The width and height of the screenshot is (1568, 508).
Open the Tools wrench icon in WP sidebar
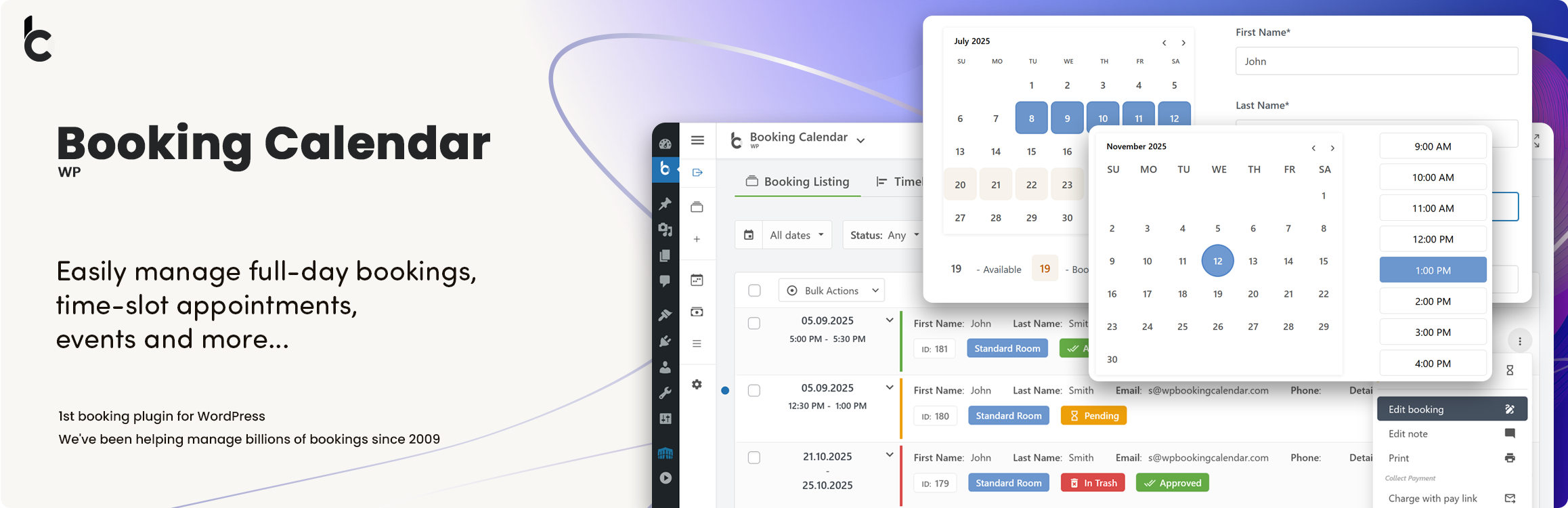pos(666,393)
